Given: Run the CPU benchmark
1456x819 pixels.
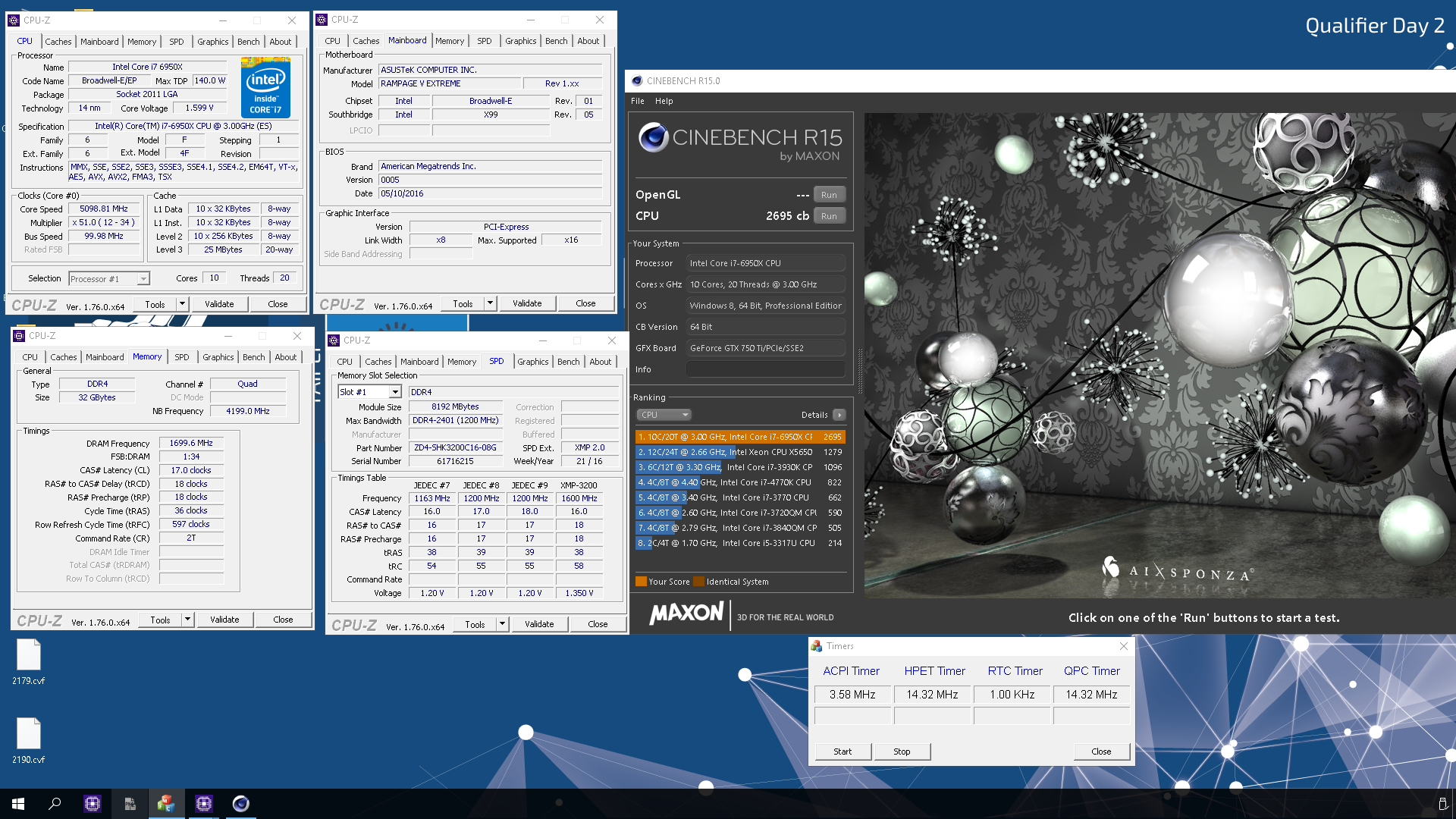Looking at the screenshot, I should point(829,216).
